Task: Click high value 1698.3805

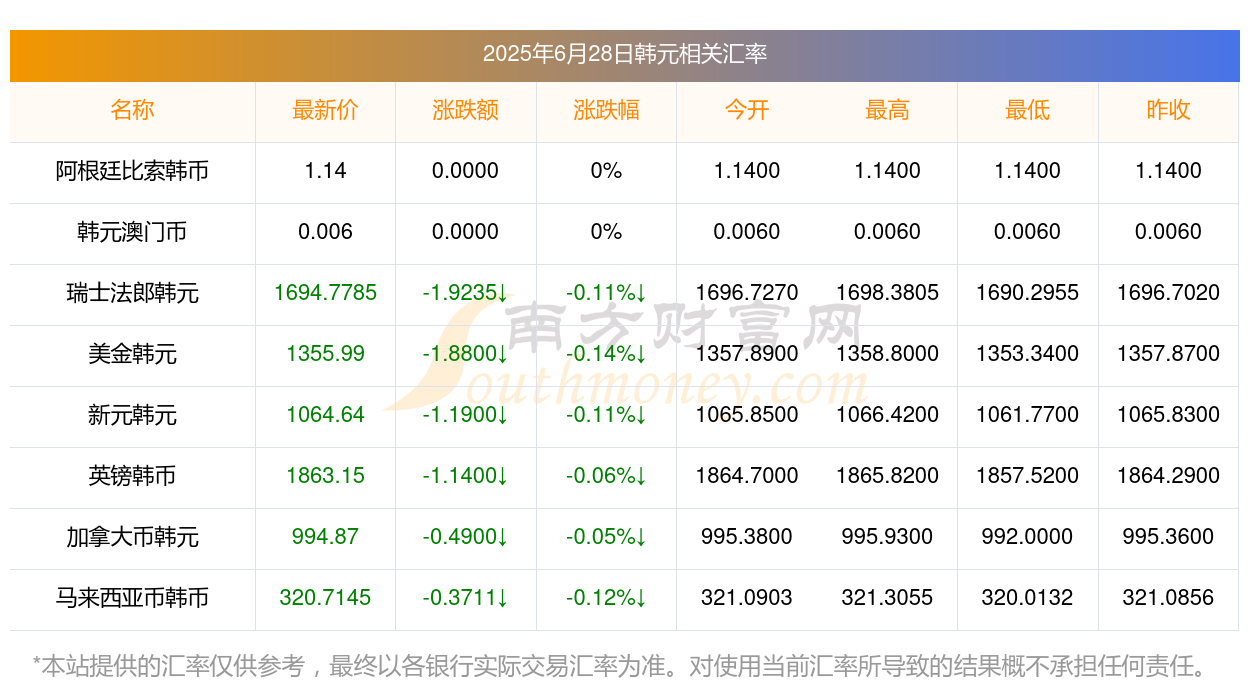Action: point(887,293)
